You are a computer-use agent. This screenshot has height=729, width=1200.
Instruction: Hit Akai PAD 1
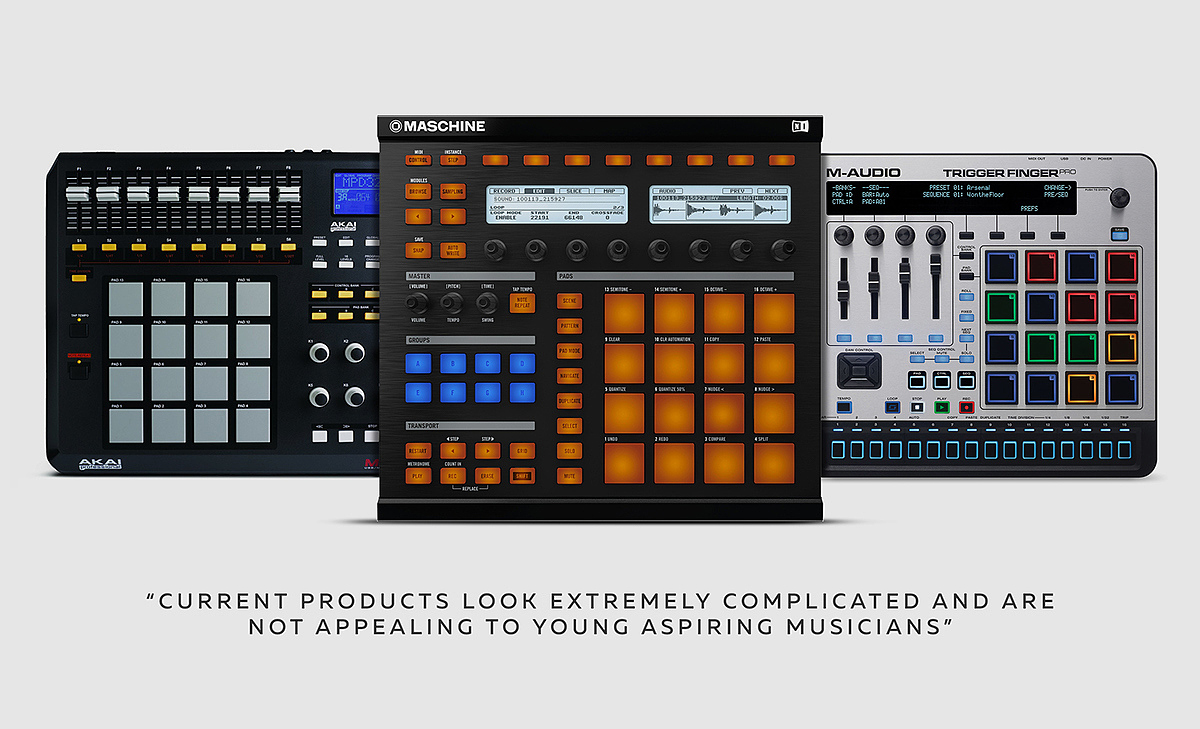tap(126, 425)
